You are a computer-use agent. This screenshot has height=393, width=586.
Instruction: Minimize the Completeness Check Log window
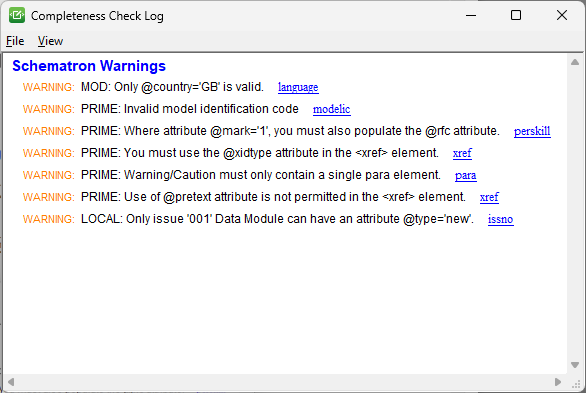(x=471, y=15)
